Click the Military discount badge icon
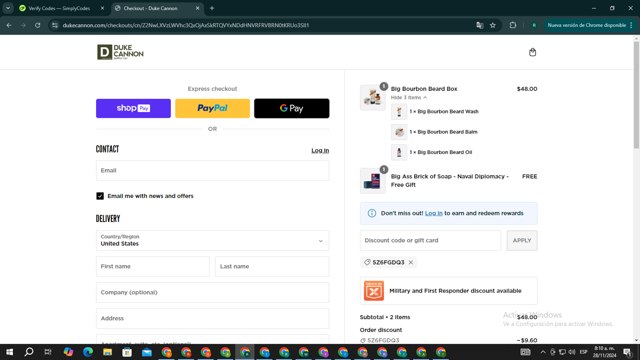Screen dimensions: 640x360 coord(373,291)
